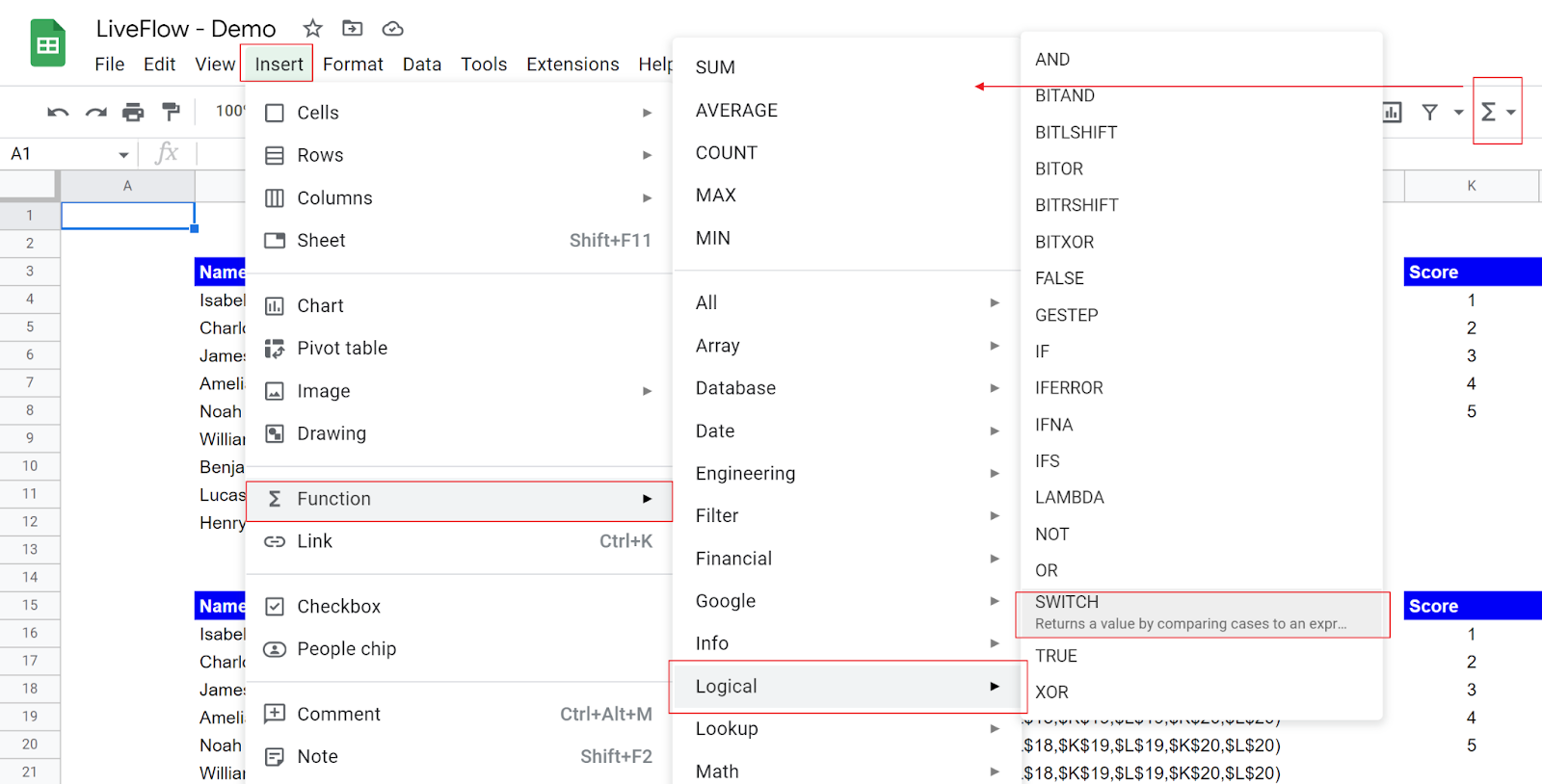Open the Edit menu
The image size is (1542, 784).
point(159,65)
